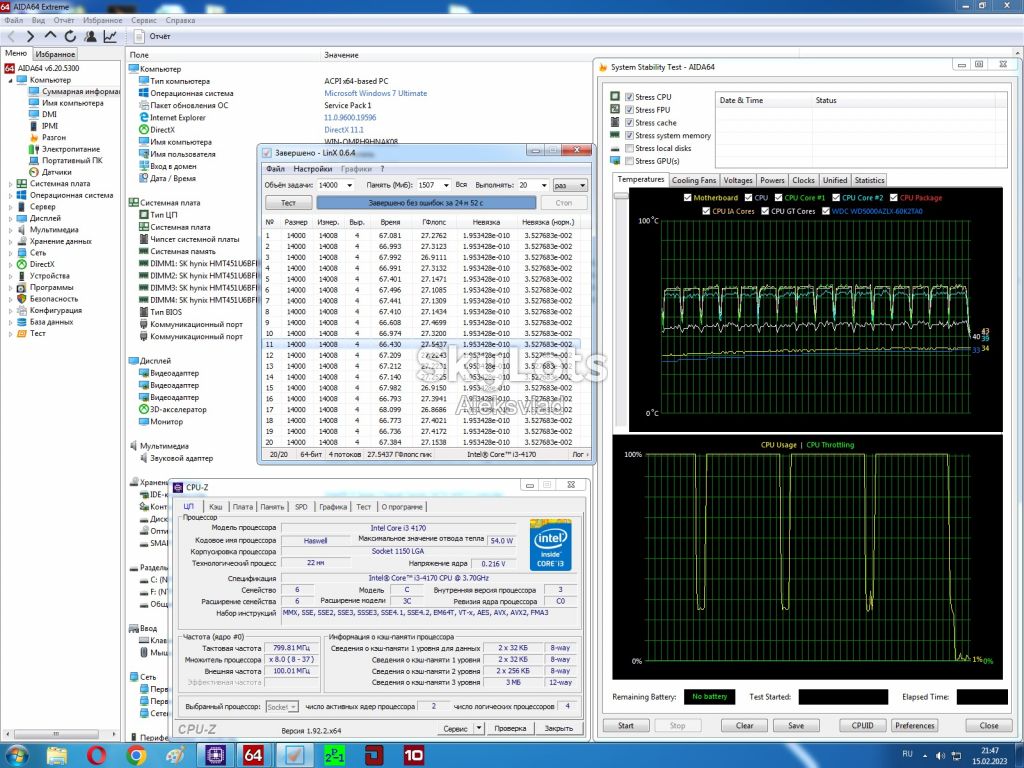Open the раз units dropdown in LinX

[x=569, y=185]
